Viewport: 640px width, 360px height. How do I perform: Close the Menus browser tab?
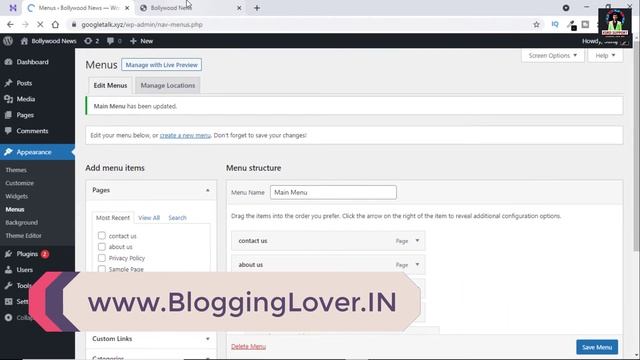(127, 8)
